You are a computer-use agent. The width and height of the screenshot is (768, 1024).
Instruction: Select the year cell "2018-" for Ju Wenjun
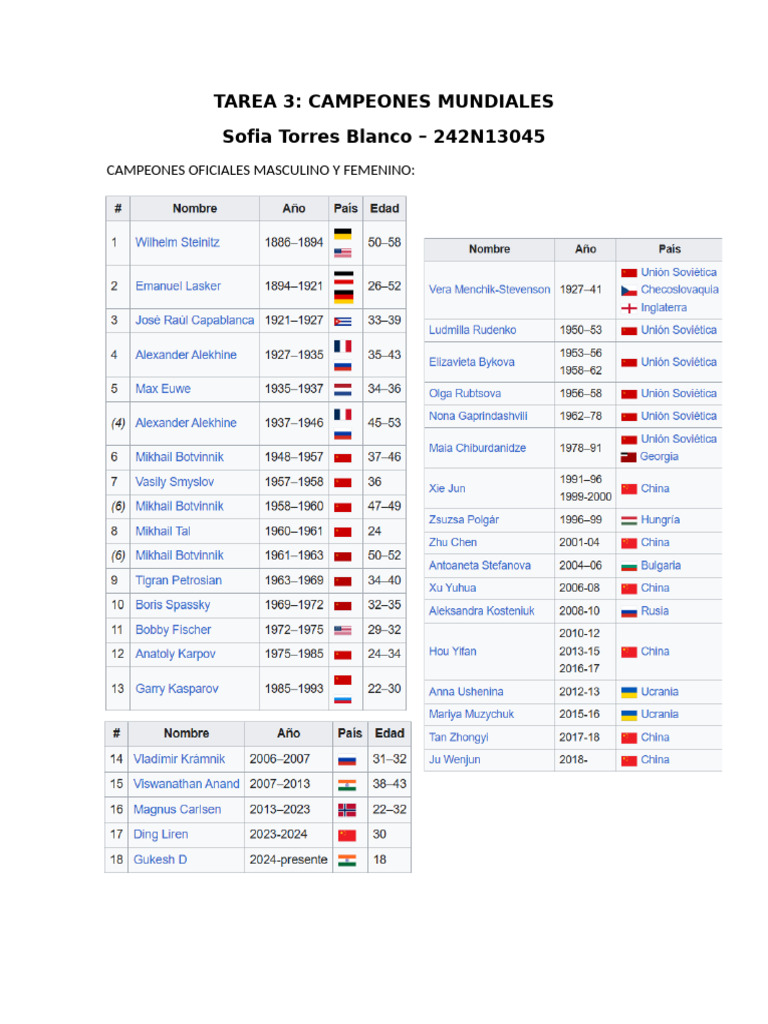coord(573,760)
